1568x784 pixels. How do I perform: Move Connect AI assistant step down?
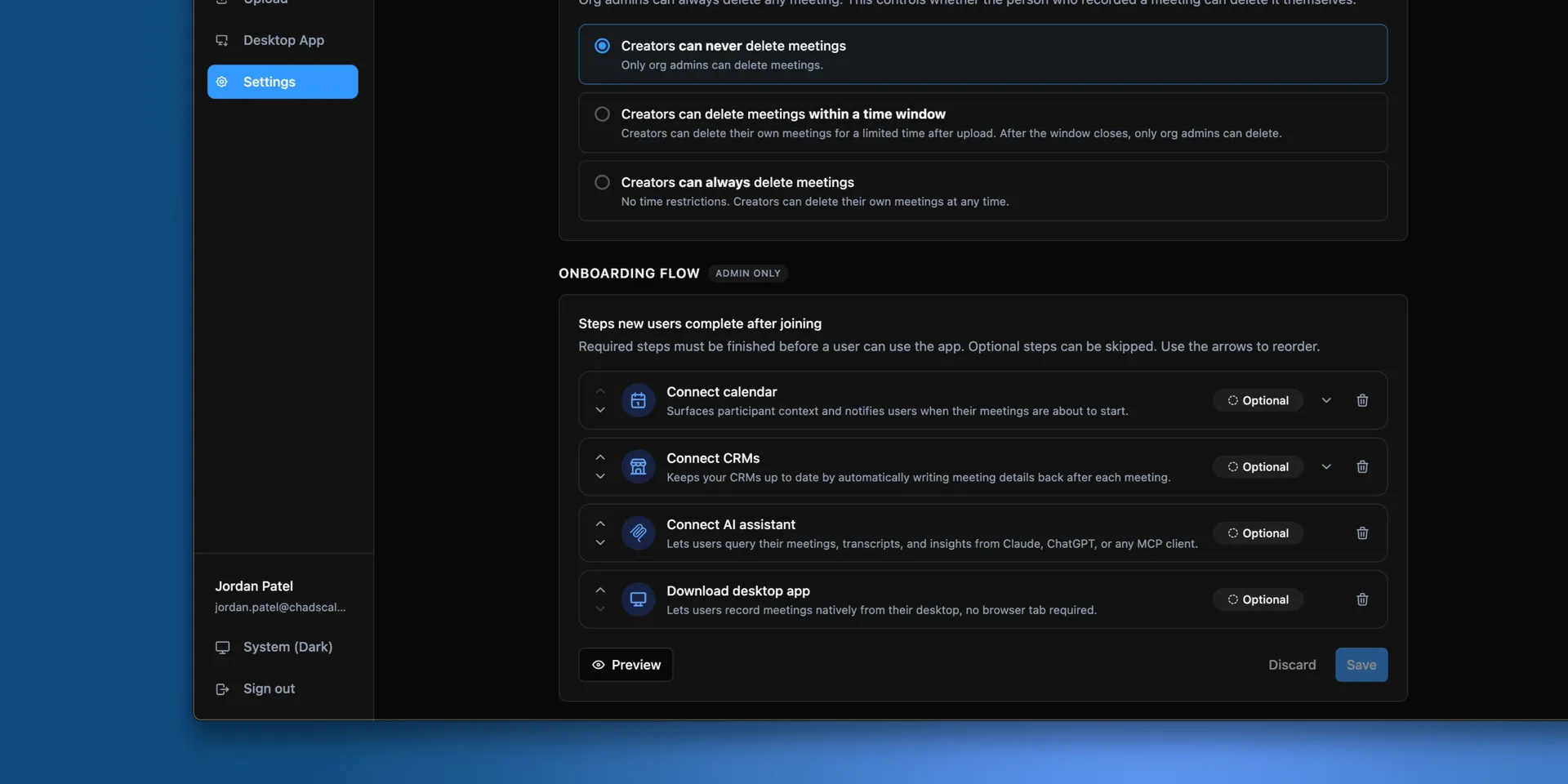tap(600, 542)
